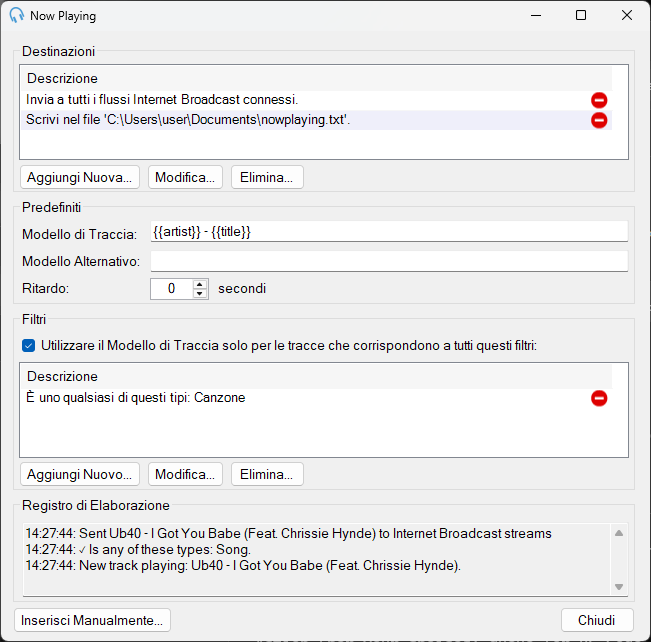Click the Chiudi button

click(597, 620)
